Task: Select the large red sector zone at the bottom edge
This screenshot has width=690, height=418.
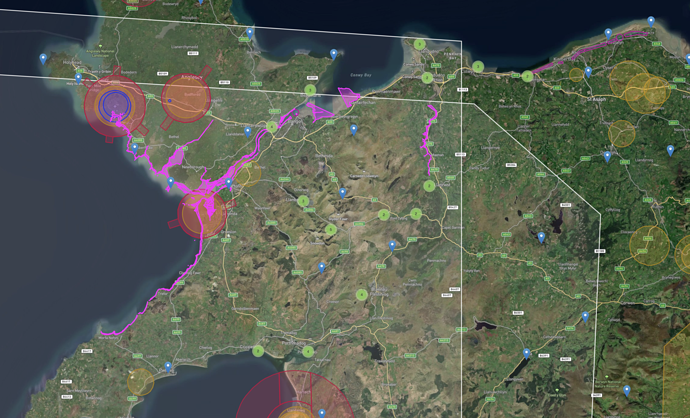Action: pos(295,395)
